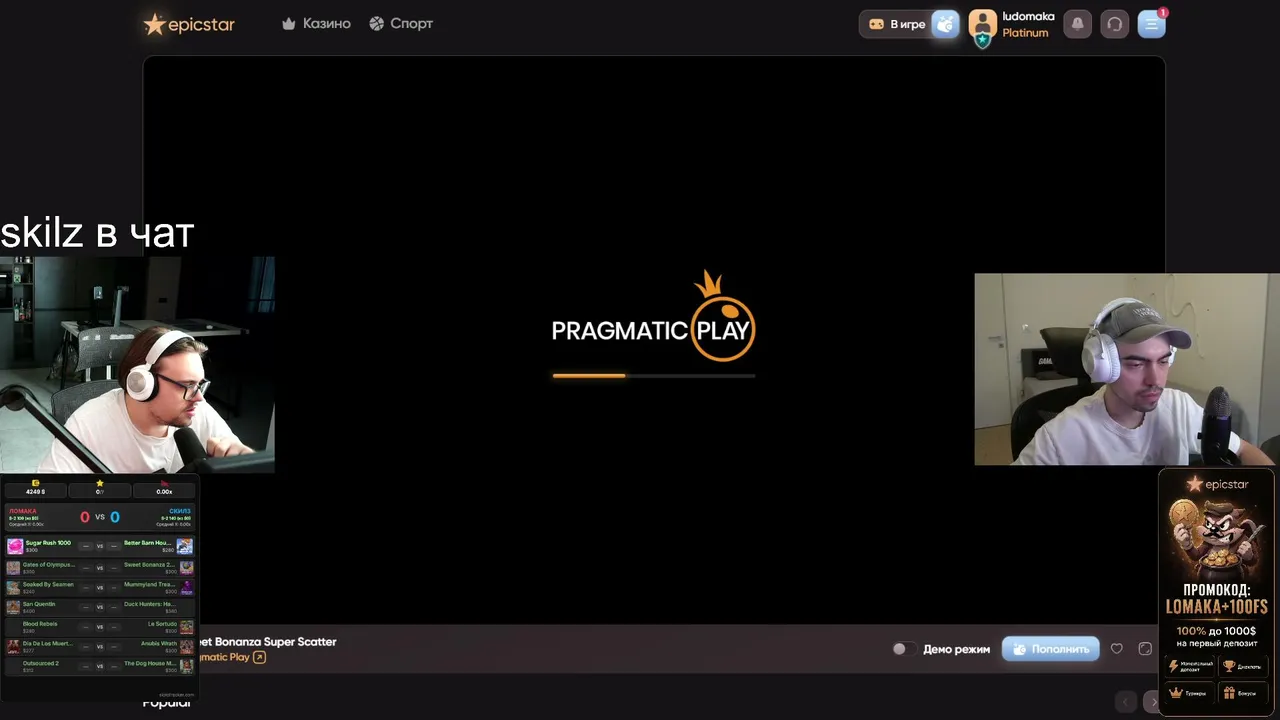Click the previous arrow in Popular carousel

pyautogui.click(x=1126, y=702)
